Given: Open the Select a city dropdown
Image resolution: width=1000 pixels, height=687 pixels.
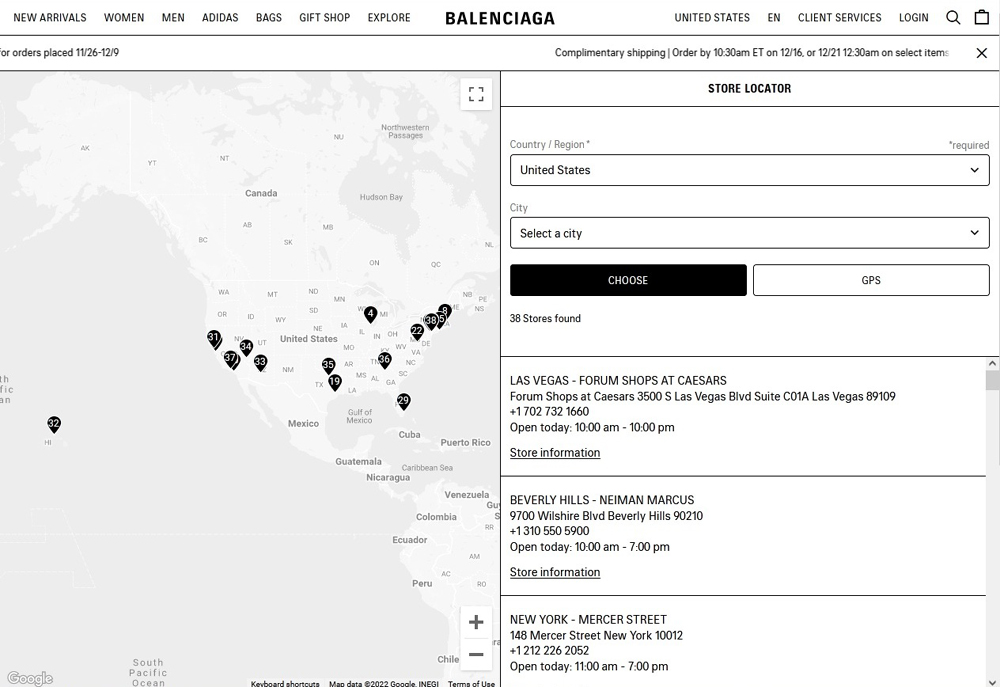Looking at the screenshot, I should tap(749, 233).
